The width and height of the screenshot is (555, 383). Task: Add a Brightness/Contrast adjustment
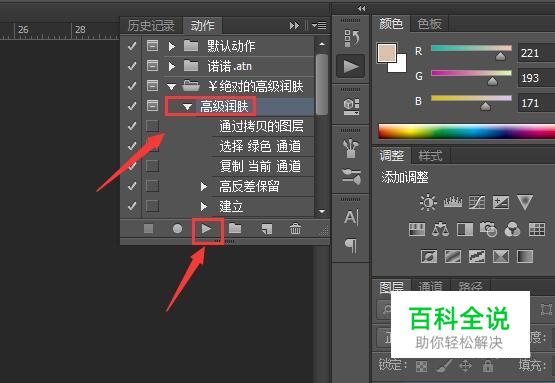(x=428, y=202)
